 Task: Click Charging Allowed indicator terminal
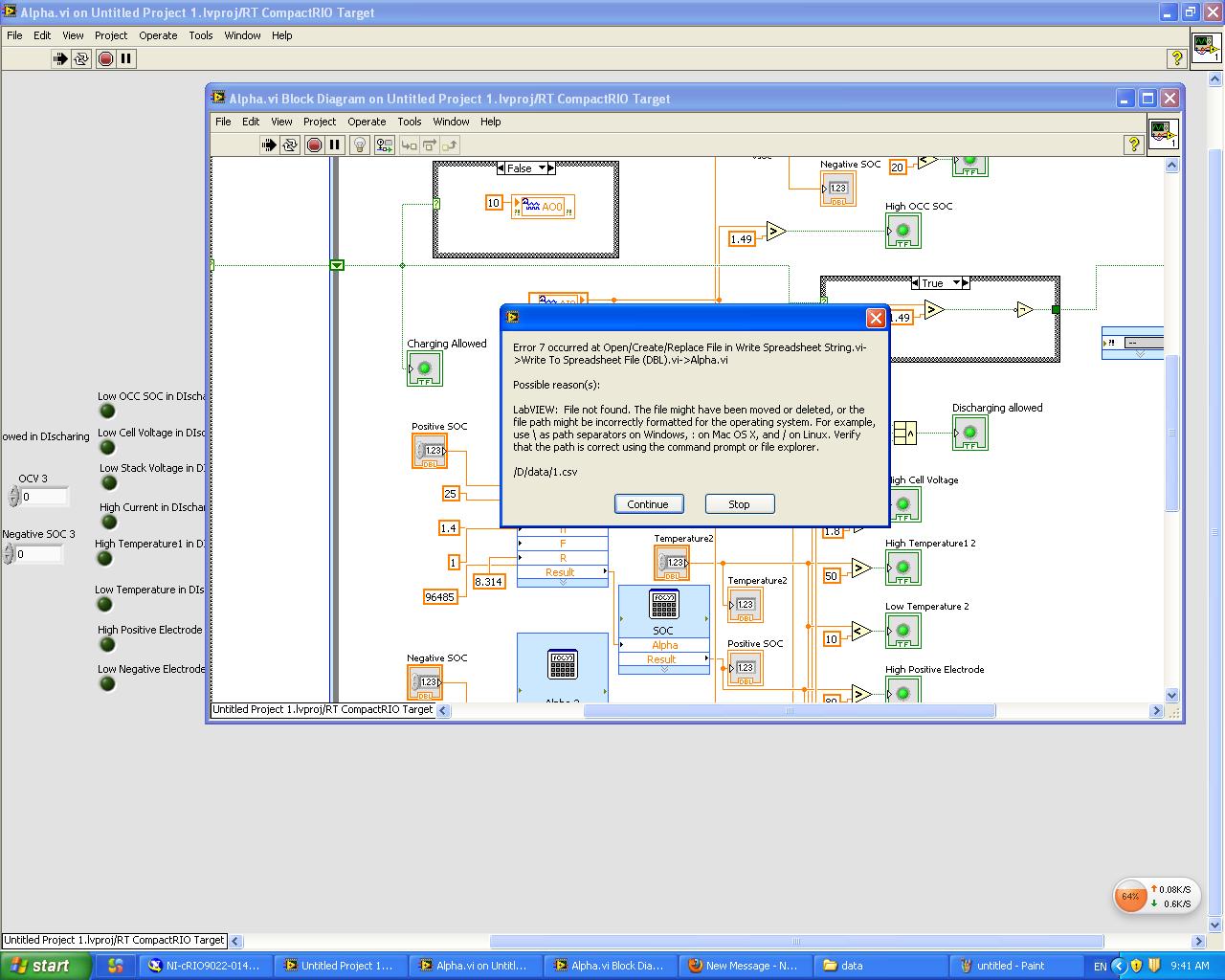click(x=424, y=368)
